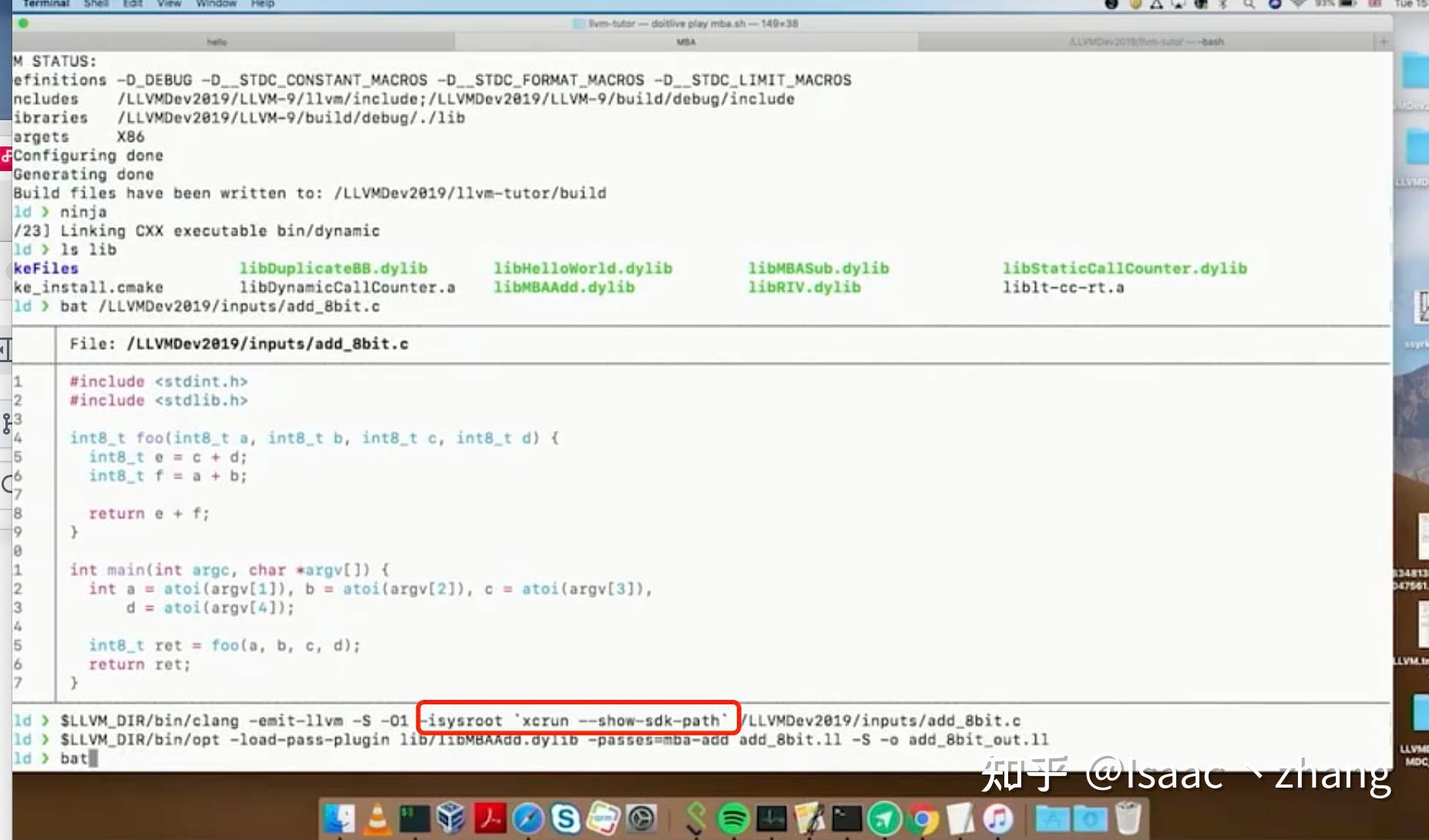Open Spotify from the Dock
The image size is (1429, 840).
click(734, 819)
